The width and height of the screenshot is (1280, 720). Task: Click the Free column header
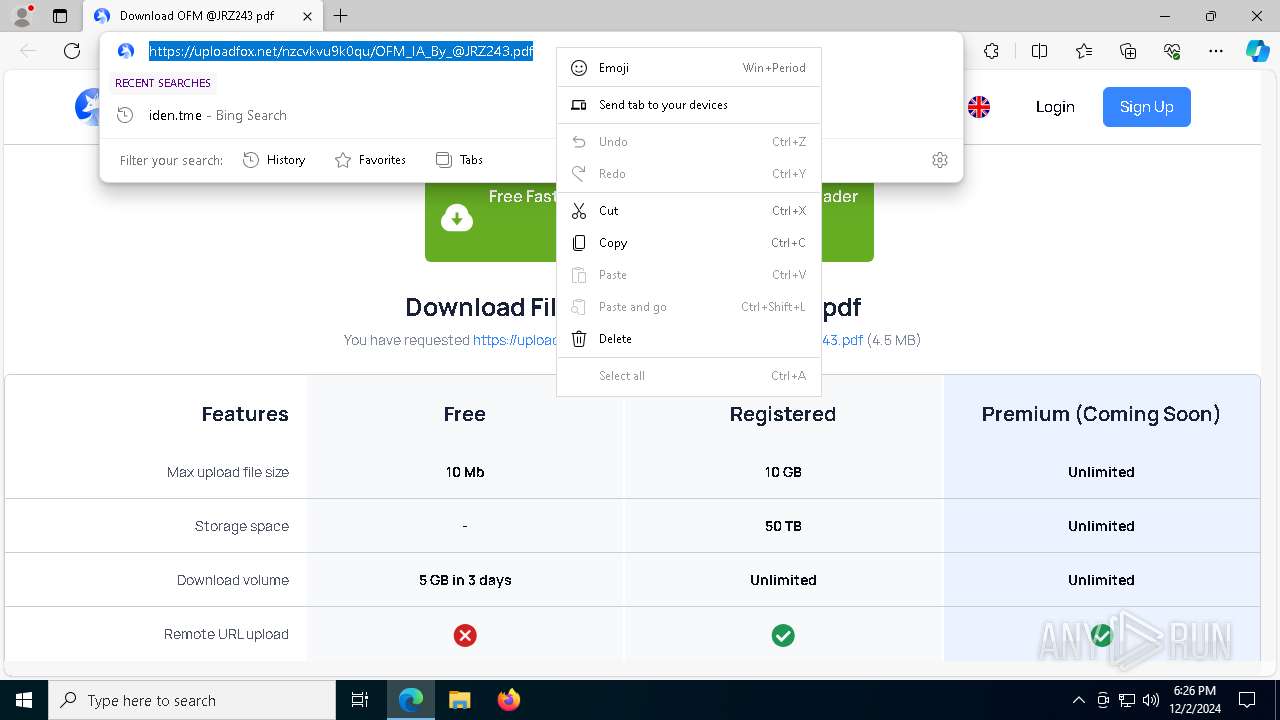(465, 414)
